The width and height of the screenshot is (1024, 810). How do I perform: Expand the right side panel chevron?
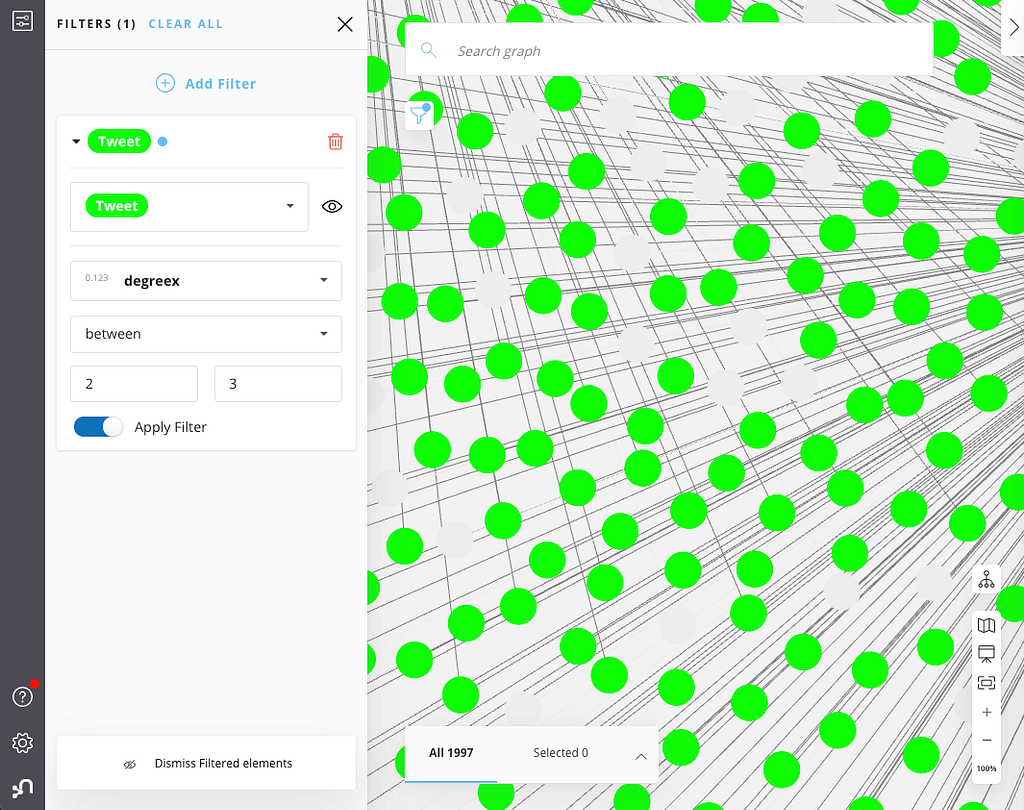click(1013, 27)
